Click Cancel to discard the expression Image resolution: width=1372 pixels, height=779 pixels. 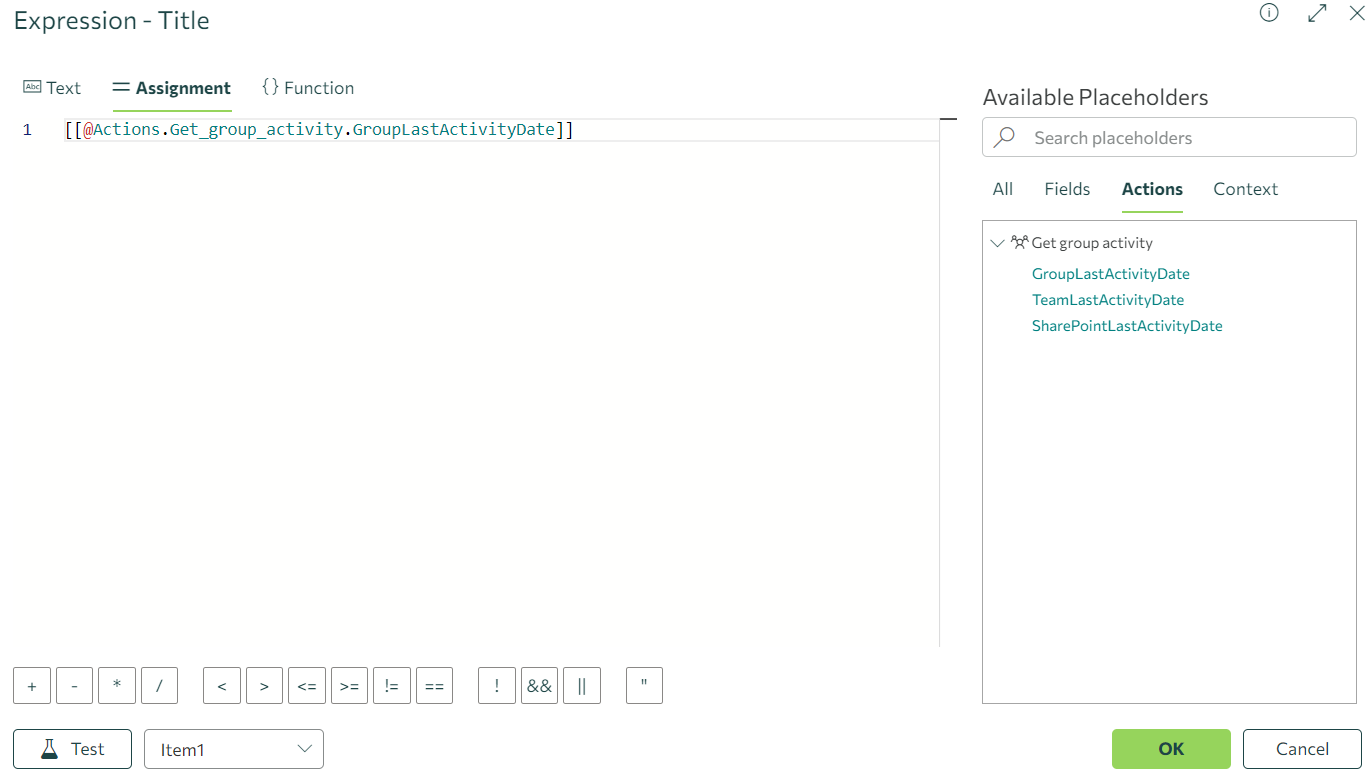[x=1302, y=749]
